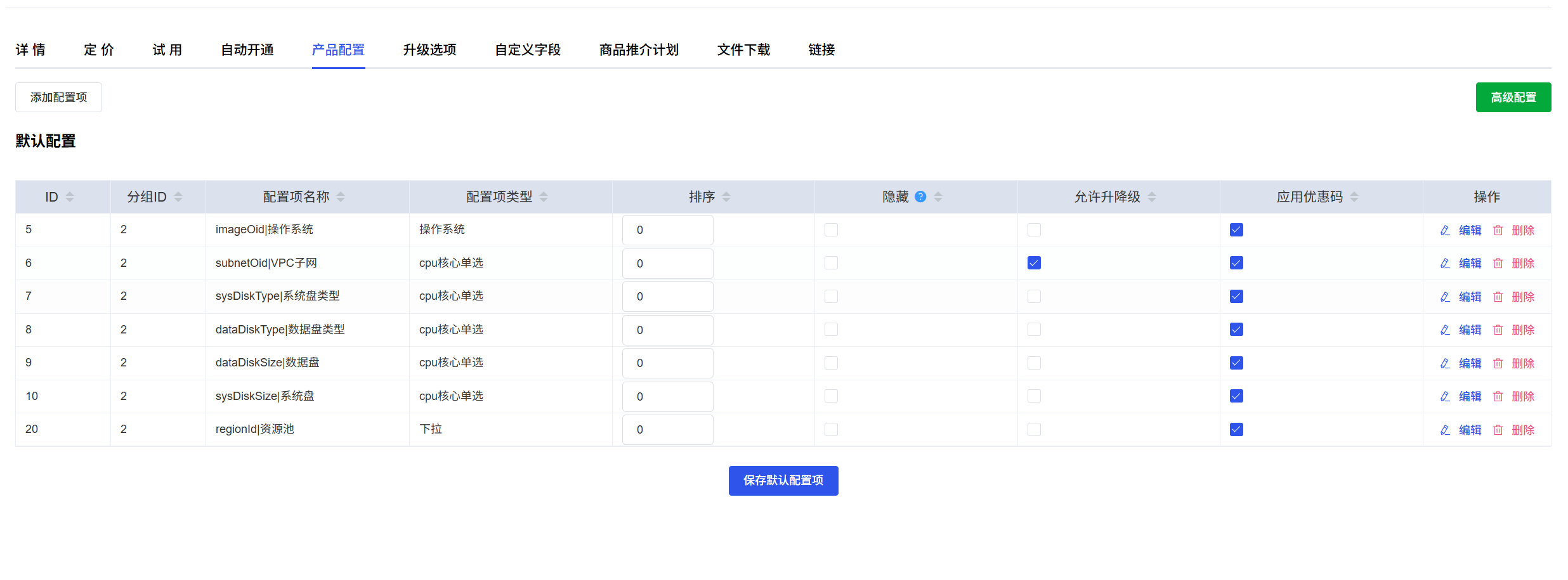Focus the 排序 input for sysDiskSize row
This screenshot has height=580, width=1568.
[667, 397]
